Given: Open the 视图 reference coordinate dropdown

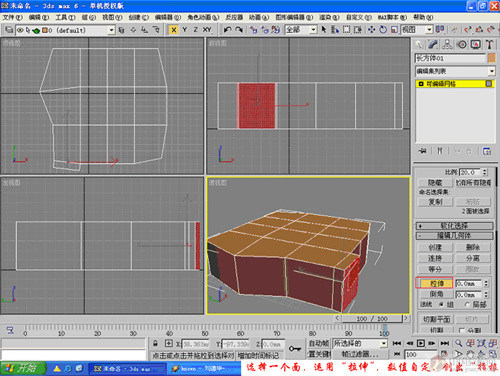Looking at the screenshot, I should (x=429, y=30).
